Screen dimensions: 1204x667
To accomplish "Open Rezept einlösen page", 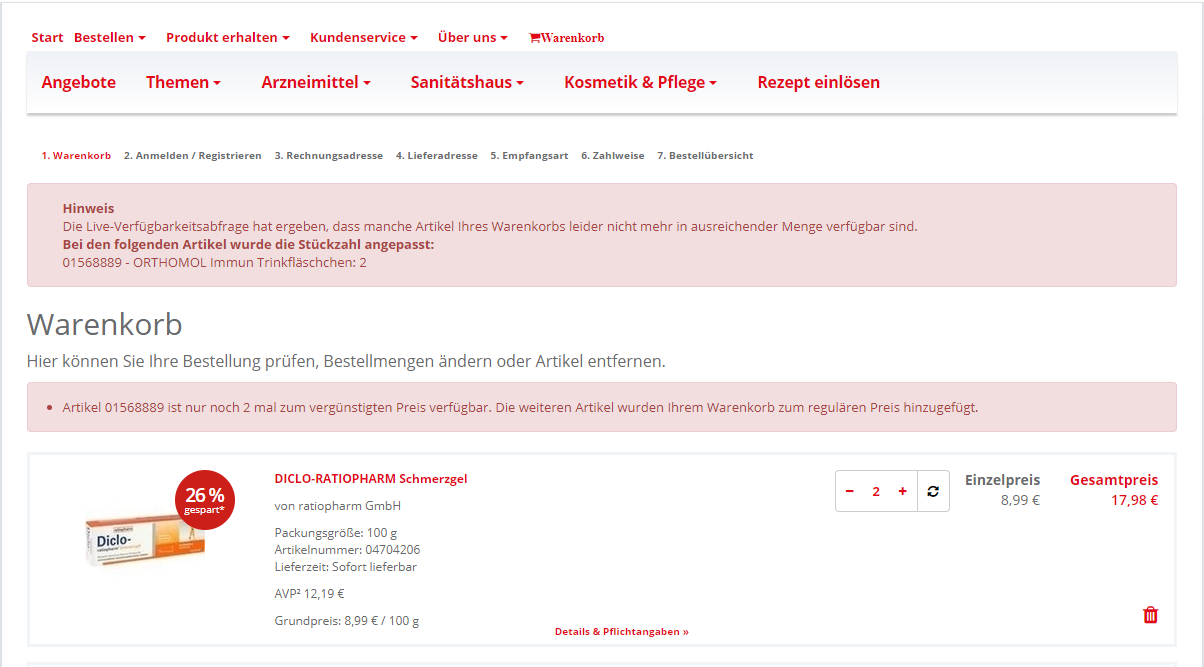I will click(x=818, y=83).
